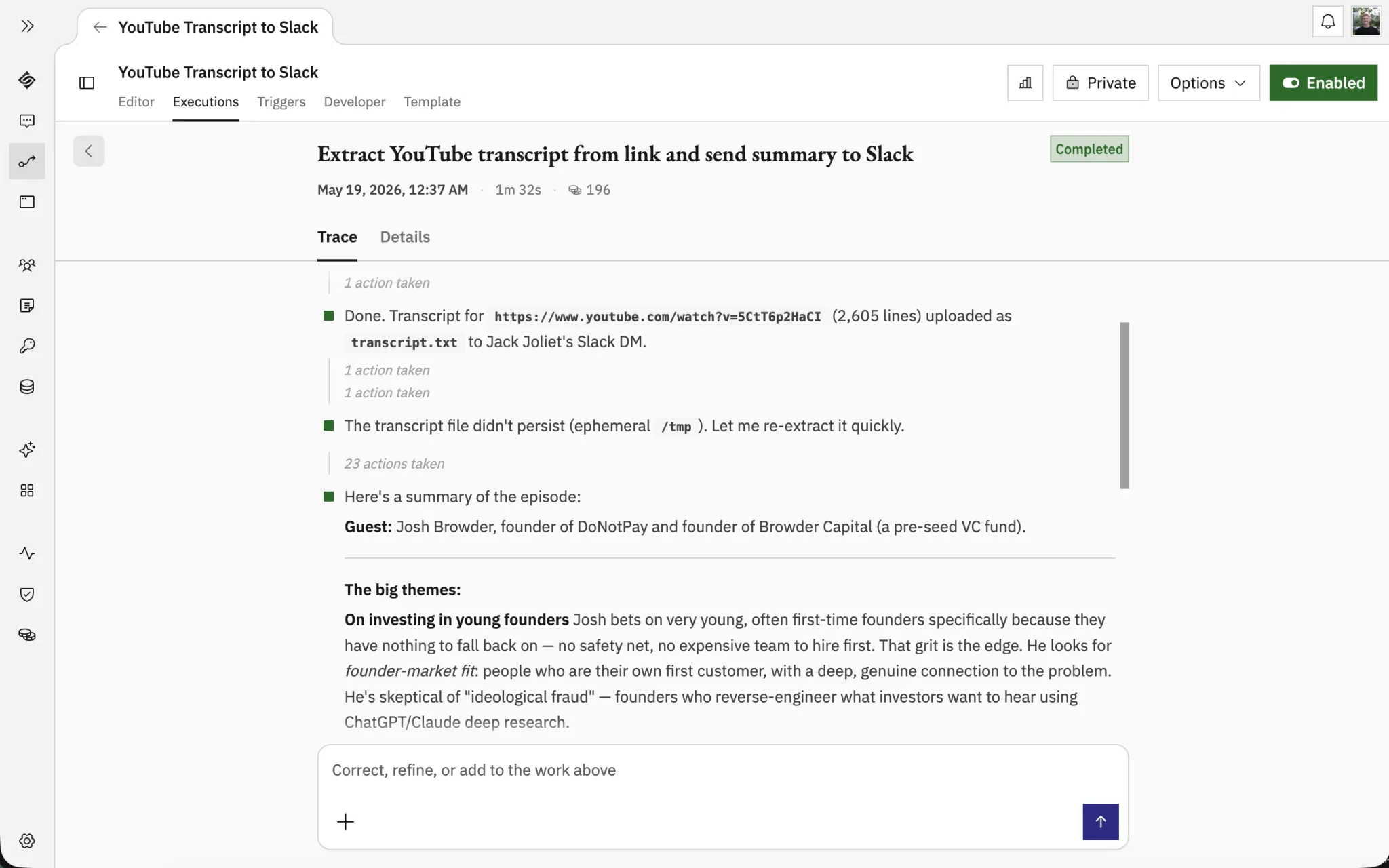Expand the '23 actions taken' group
Viewport: 1389px width, 868px height.
tap(394, 464)
